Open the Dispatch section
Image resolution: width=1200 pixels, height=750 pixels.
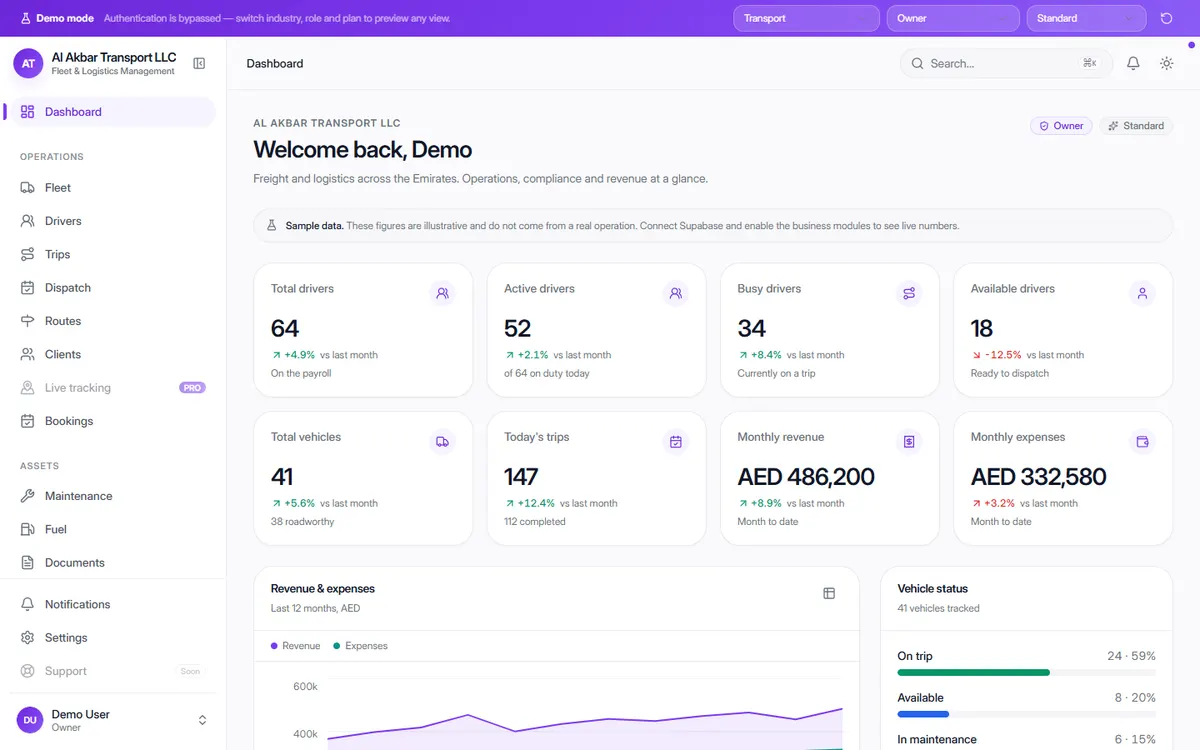point(112,288)
